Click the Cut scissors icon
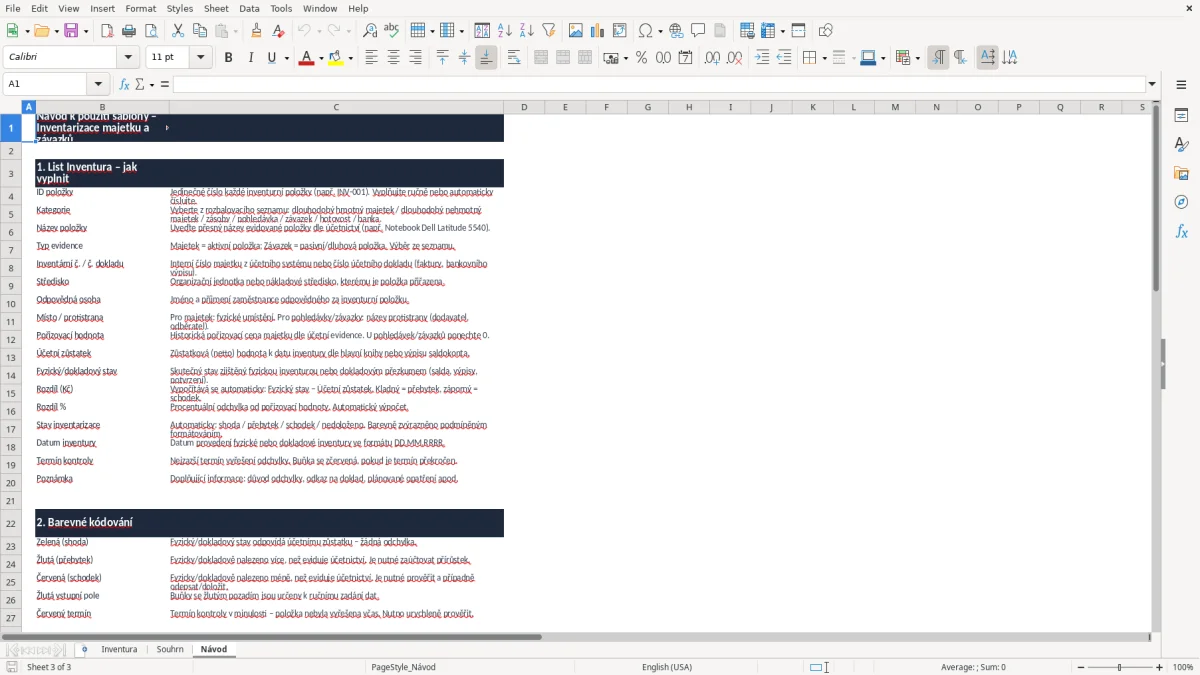 tap(178, 31)
